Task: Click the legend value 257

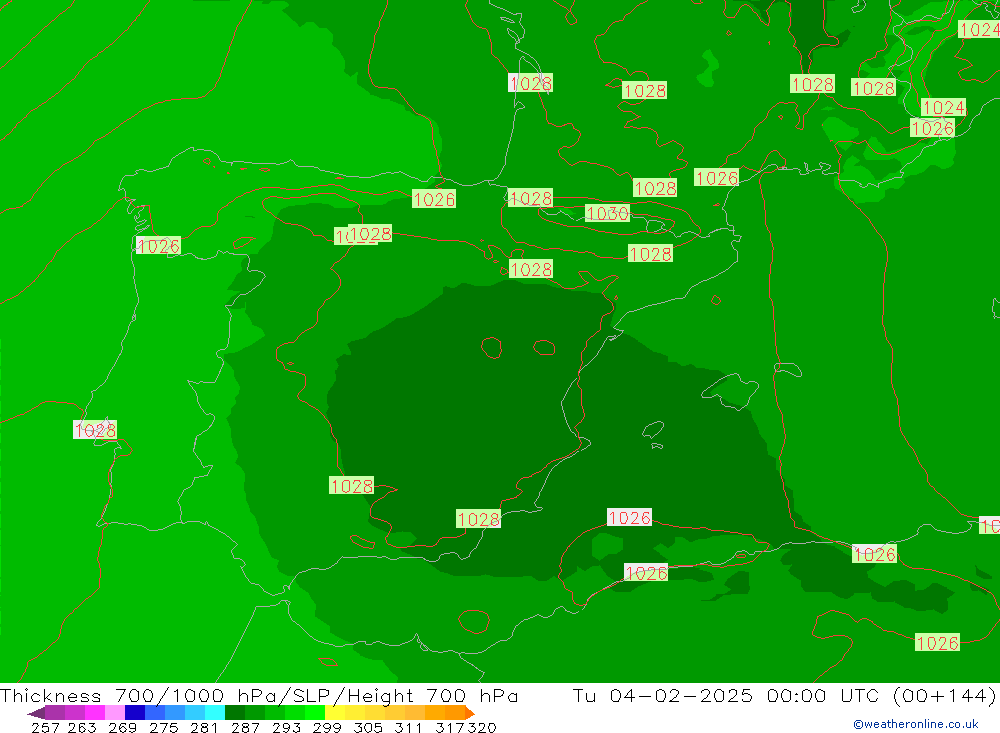Action: pos(45,727)
